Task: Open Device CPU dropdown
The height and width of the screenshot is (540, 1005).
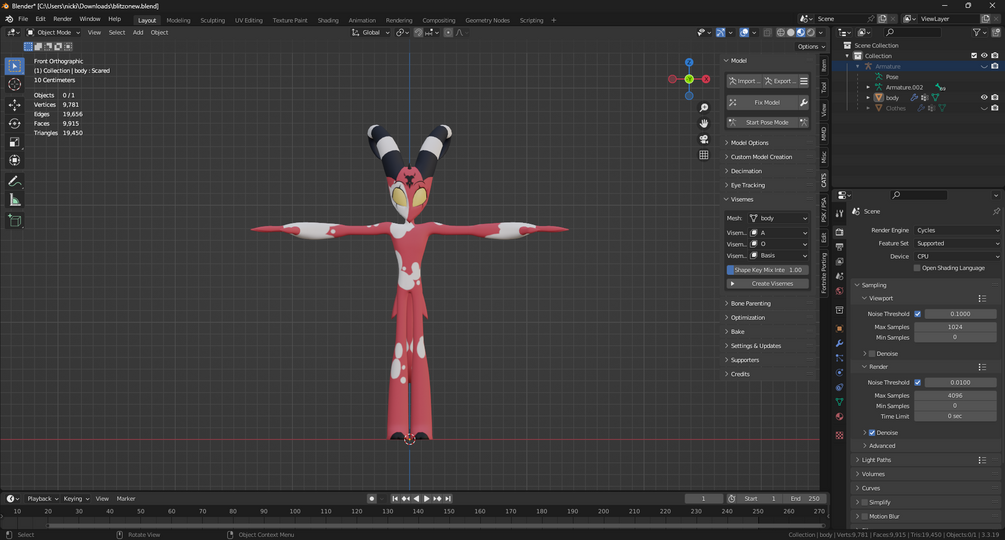Action: click(x=958, y=256)
